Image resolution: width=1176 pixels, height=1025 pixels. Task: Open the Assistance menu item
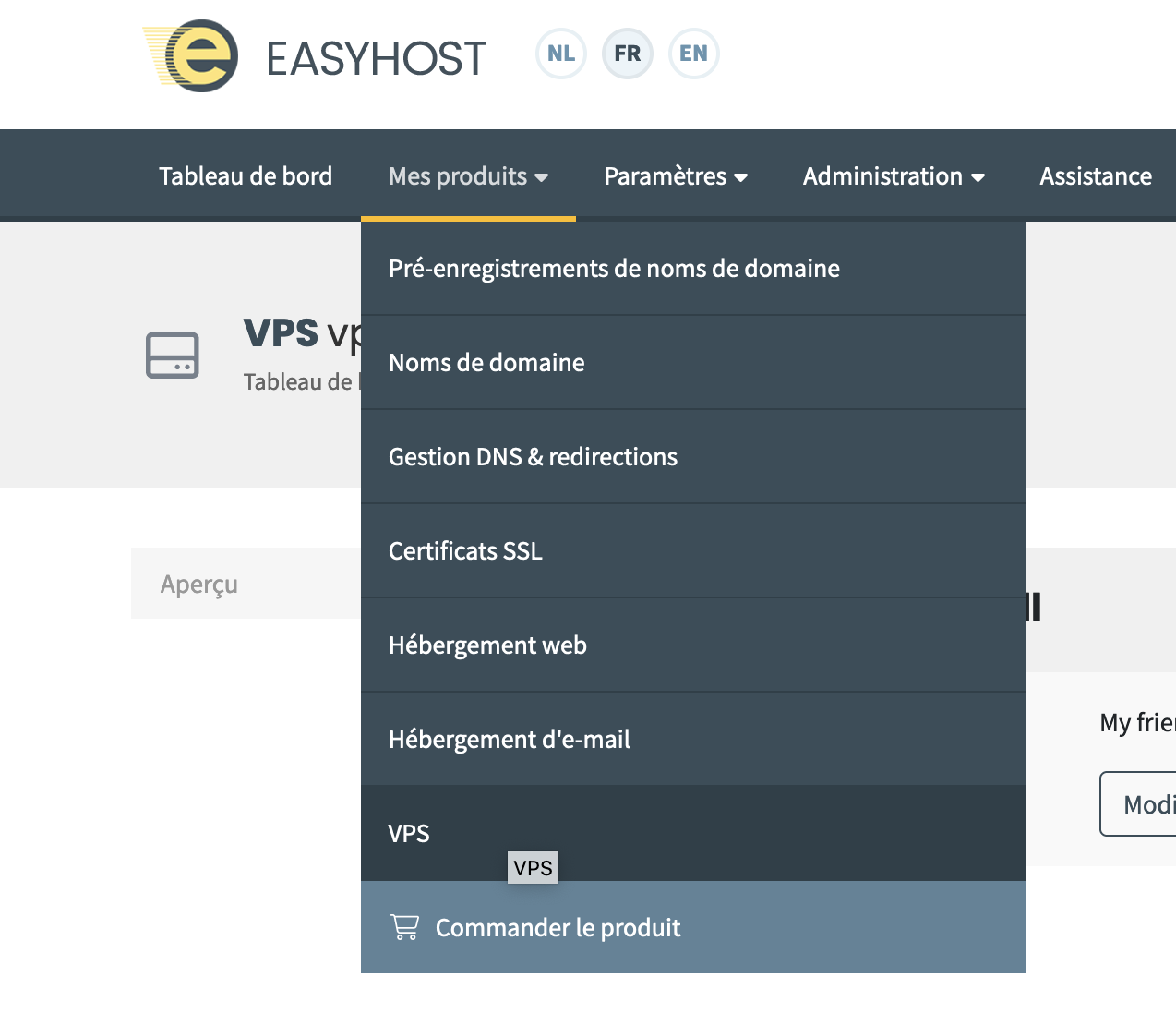coord(1095,176)
